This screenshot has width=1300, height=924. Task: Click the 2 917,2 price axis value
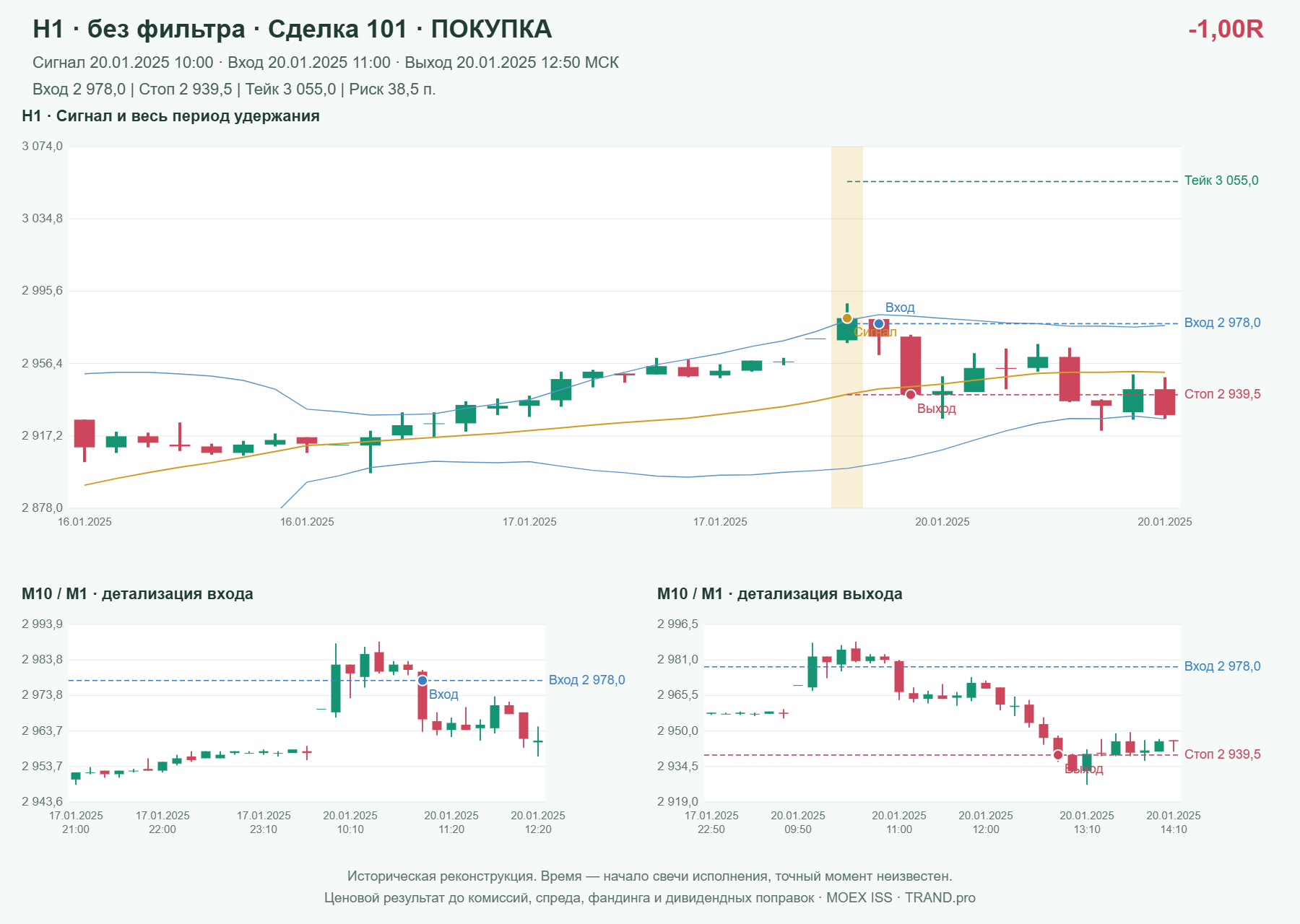pos(43,436)
